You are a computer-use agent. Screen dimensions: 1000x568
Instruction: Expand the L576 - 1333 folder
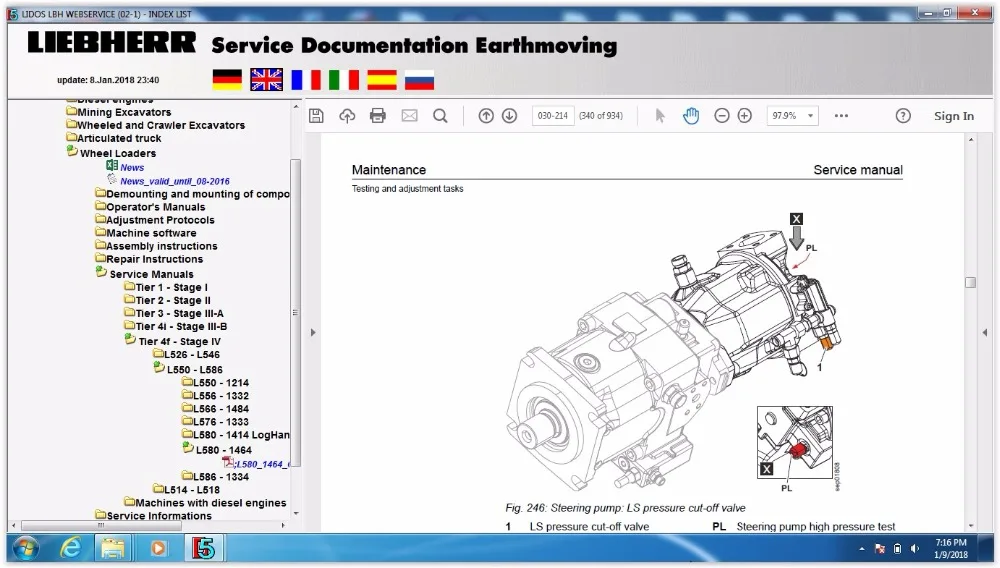click(216, 421)
